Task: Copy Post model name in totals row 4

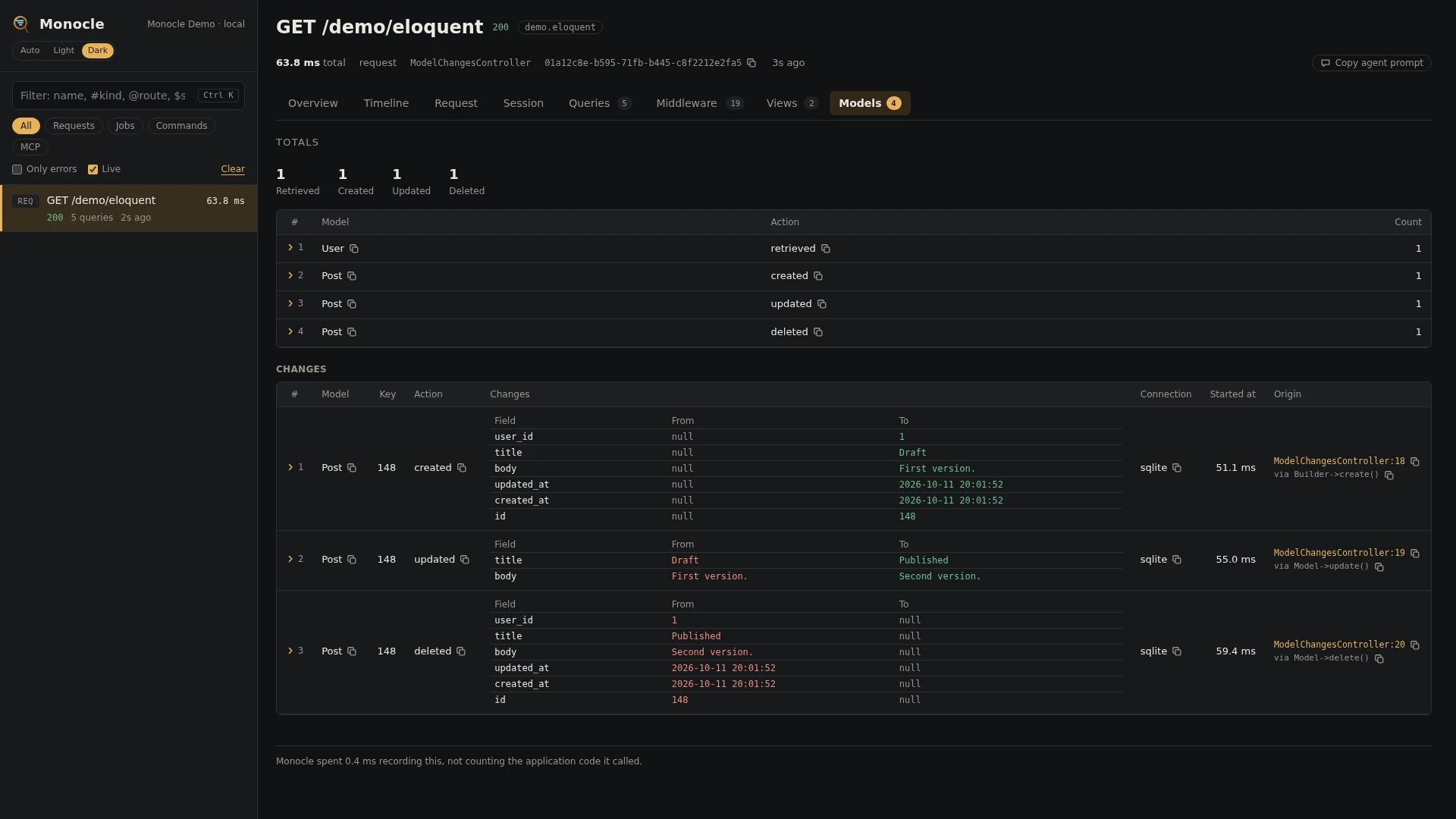Action: (352, 332)
